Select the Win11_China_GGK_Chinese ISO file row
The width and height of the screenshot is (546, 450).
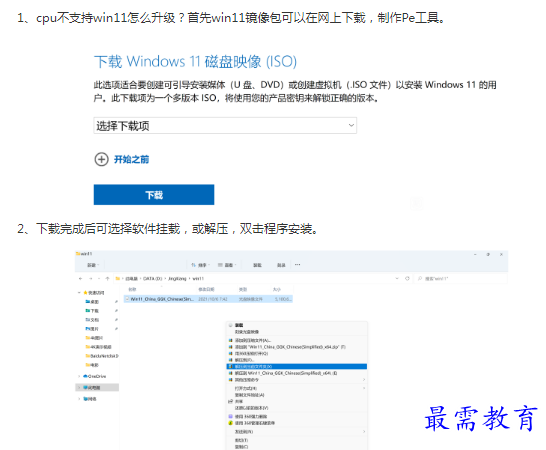[x=208, y=299]
